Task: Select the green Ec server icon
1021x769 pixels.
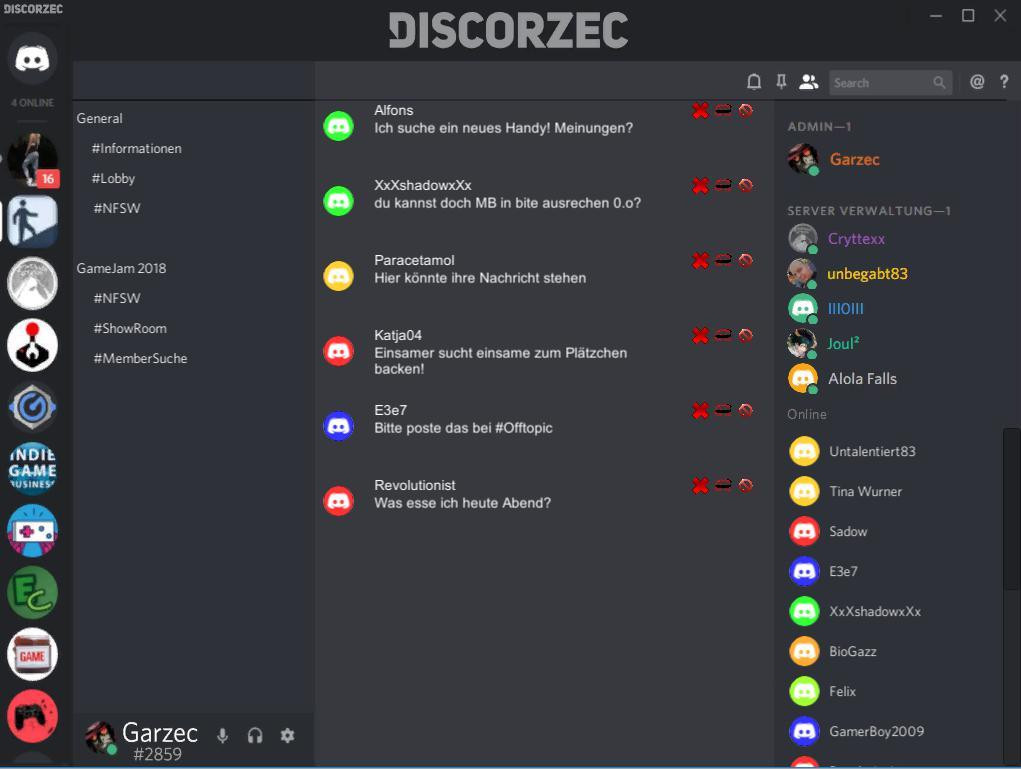Action: pos(32,593)
